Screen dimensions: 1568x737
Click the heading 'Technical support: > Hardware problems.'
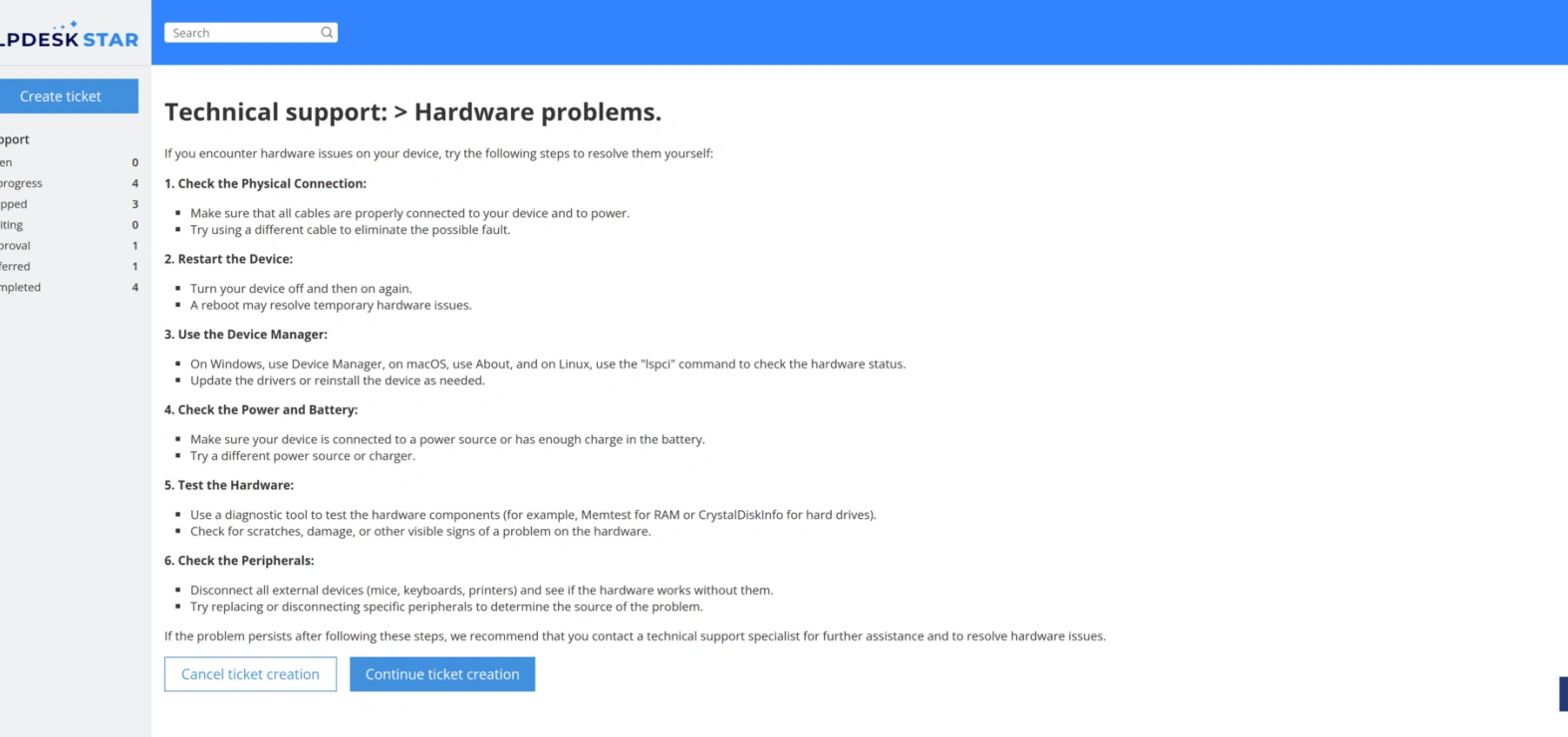(x=412, y=112)
